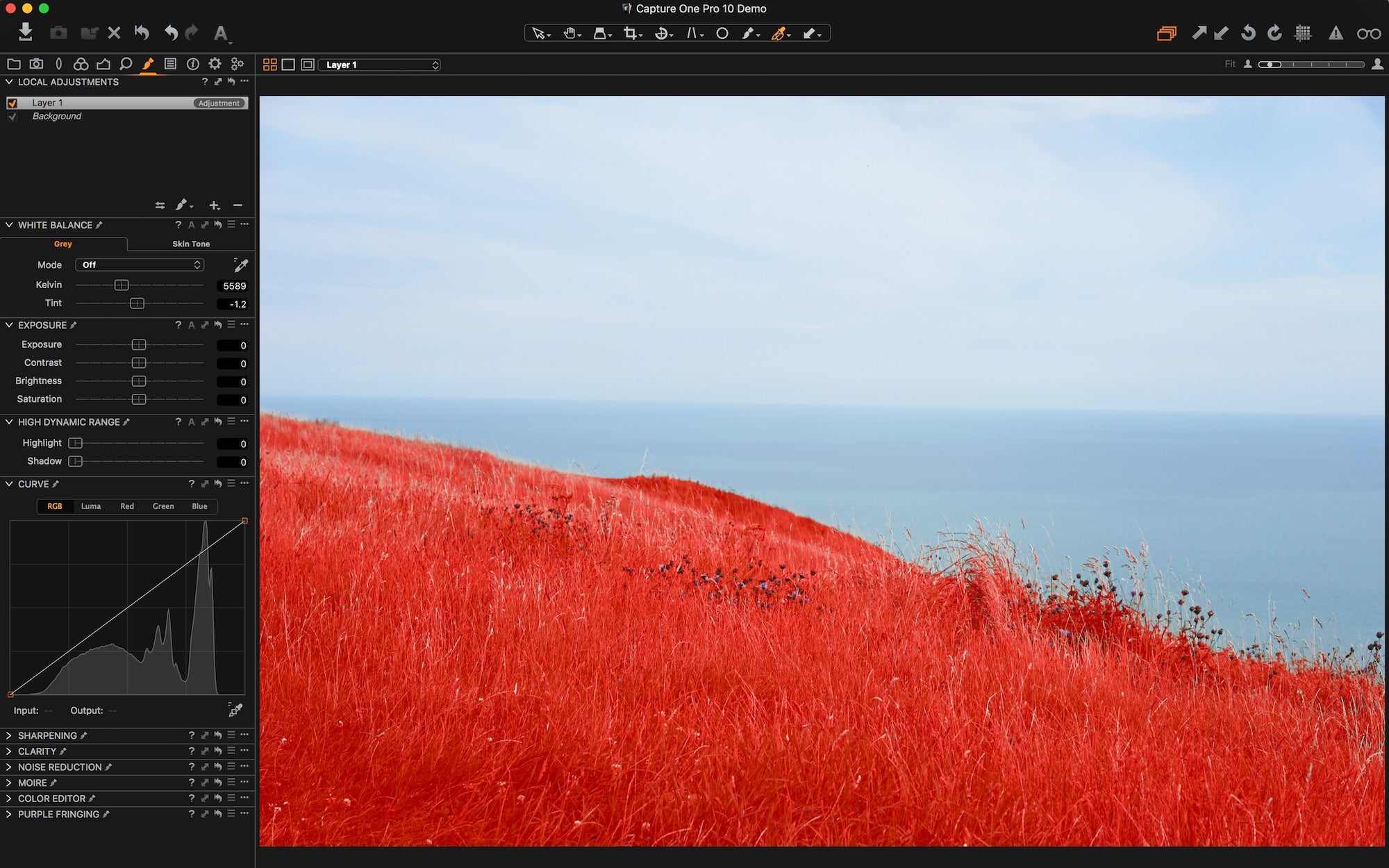Select the Spot removal circle tool
Viewport: 1389px width, 868px height.
tap(722, 33)
